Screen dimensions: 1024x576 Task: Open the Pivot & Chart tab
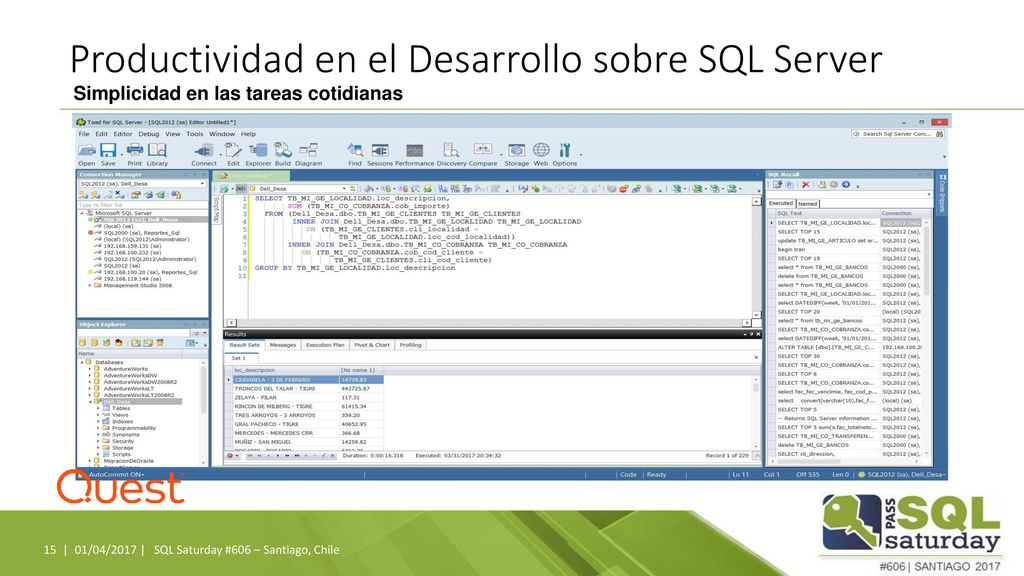tap(372, 345)
